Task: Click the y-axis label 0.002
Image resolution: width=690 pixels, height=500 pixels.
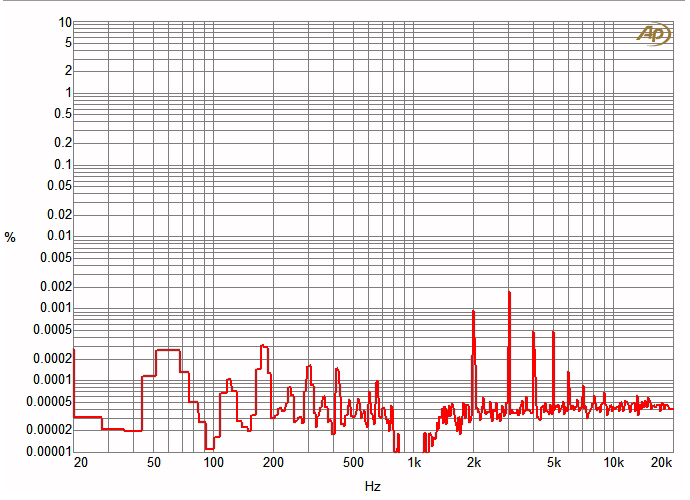Action: pos(56,287)
